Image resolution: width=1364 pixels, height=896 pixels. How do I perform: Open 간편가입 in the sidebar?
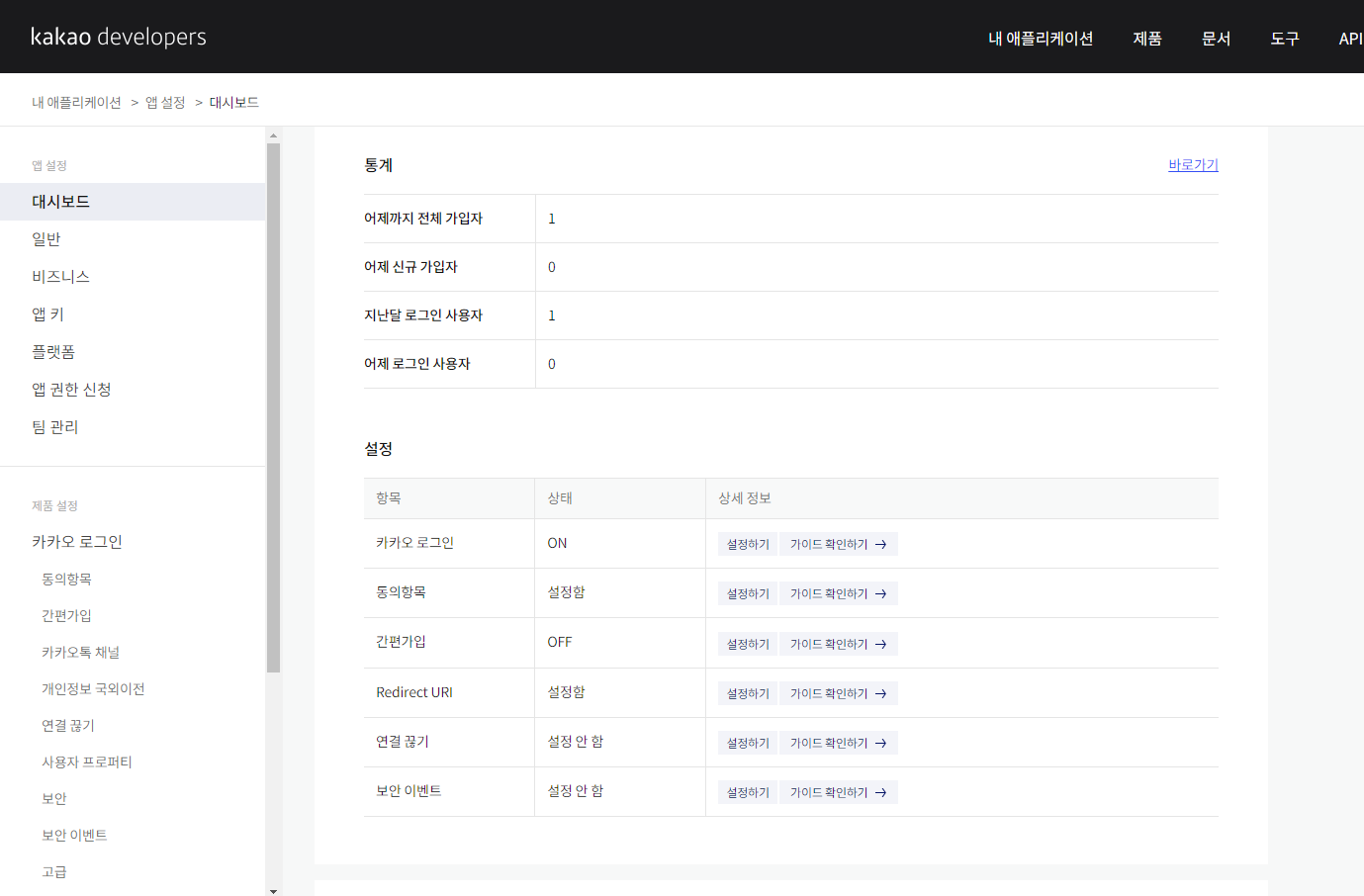tap(66, 615)
